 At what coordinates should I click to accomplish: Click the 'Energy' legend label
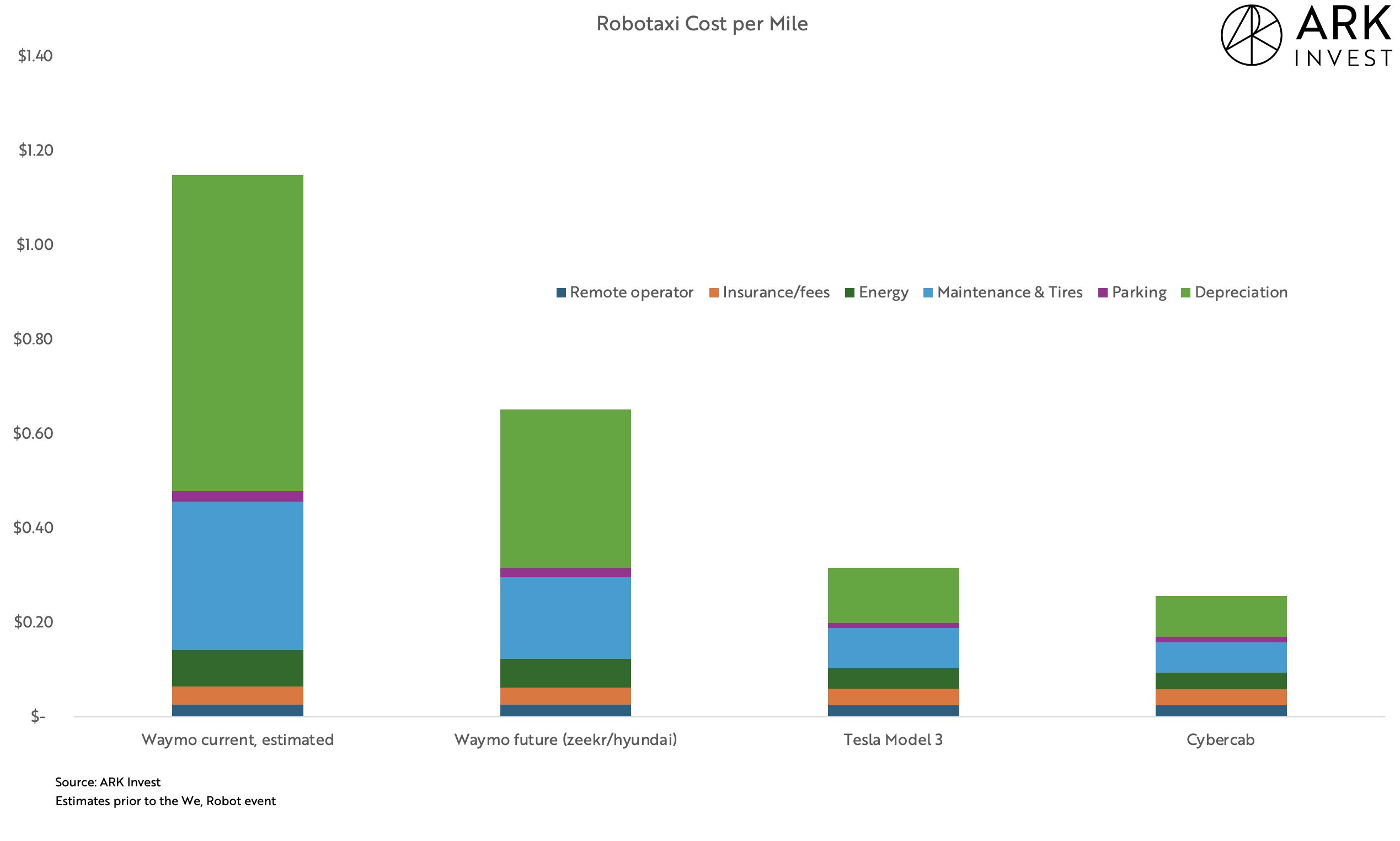click(x=884, y=293)
